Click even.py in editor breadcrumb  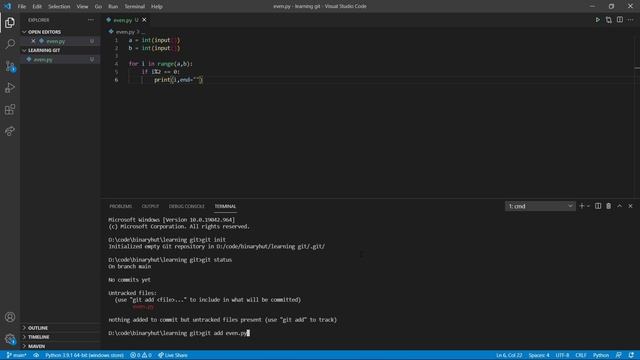tap(125, 31)
